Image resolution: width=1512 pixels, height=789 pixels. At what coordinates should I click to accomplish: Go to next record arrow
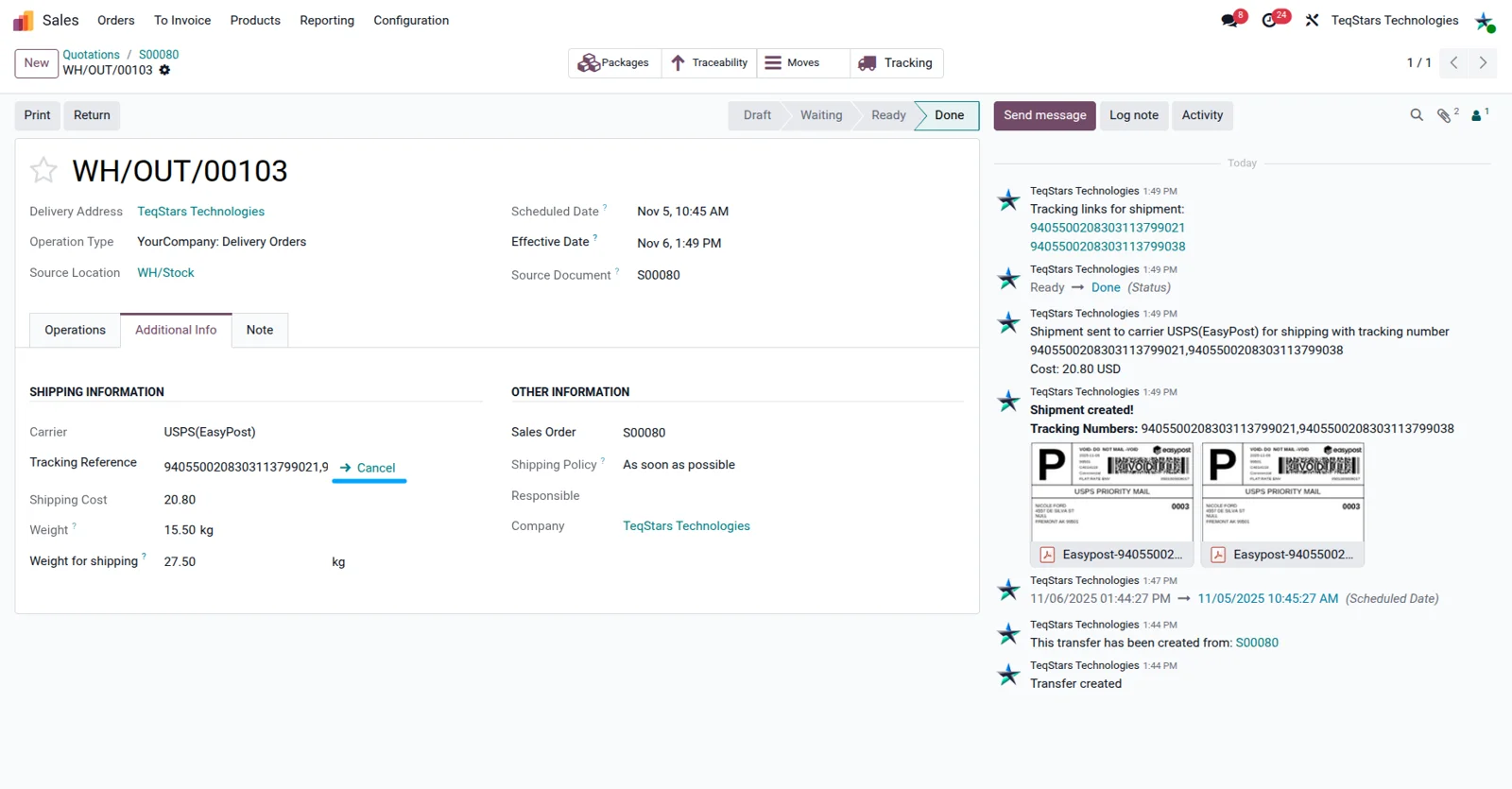tap(1483, 62)
